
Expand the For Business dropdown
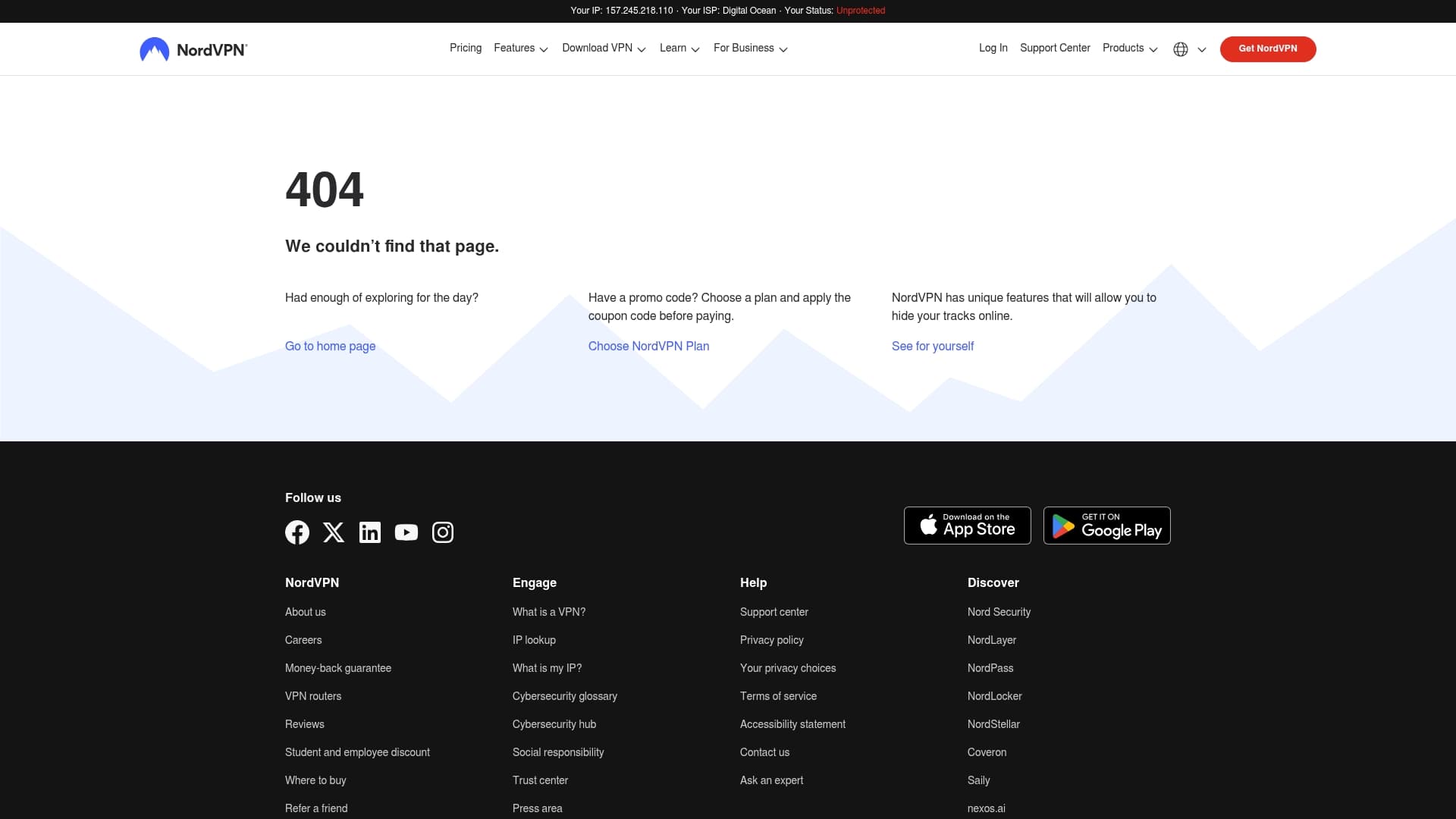[751, 49]
